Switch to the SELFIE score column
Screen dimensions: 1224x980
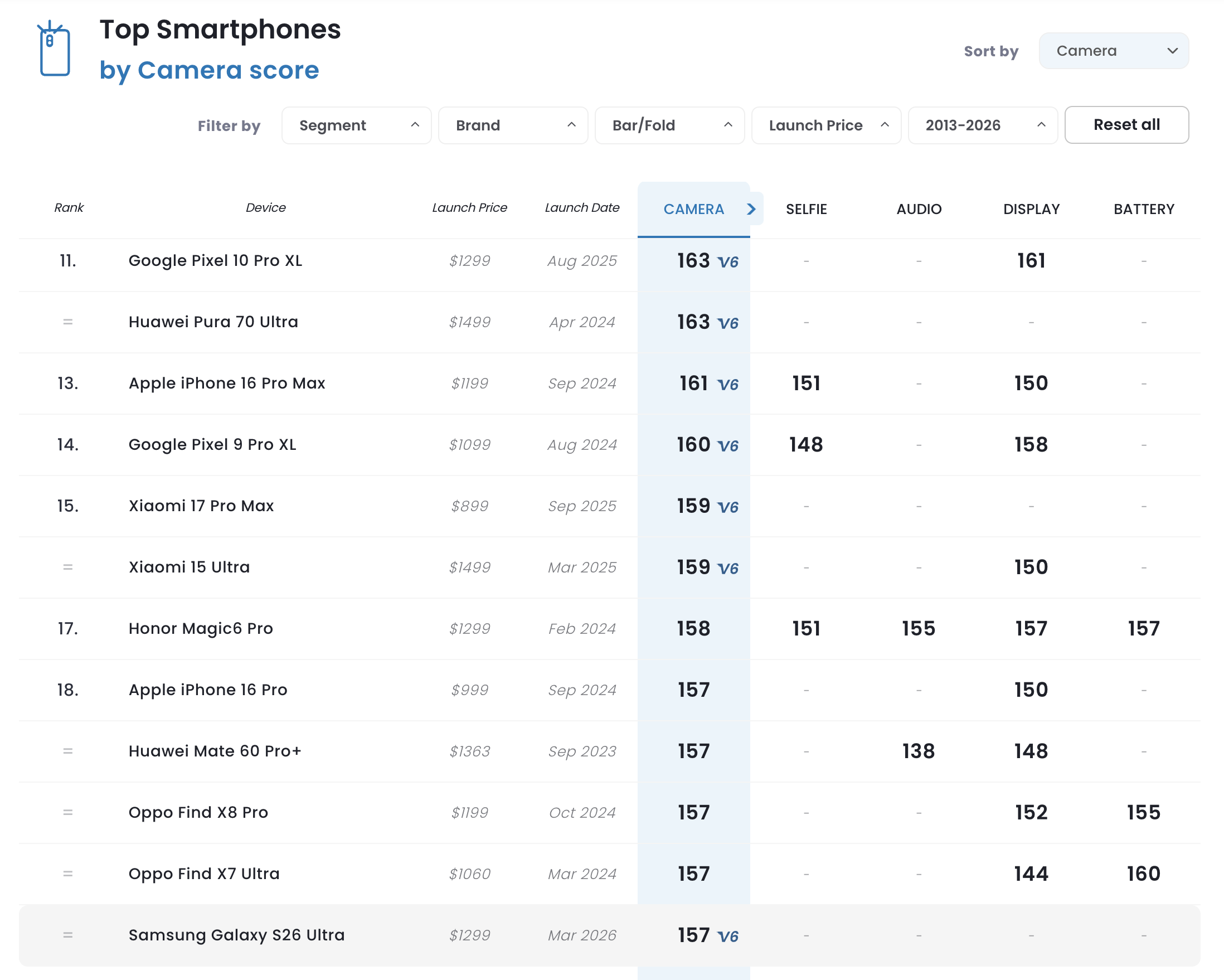tap(806, 209)
